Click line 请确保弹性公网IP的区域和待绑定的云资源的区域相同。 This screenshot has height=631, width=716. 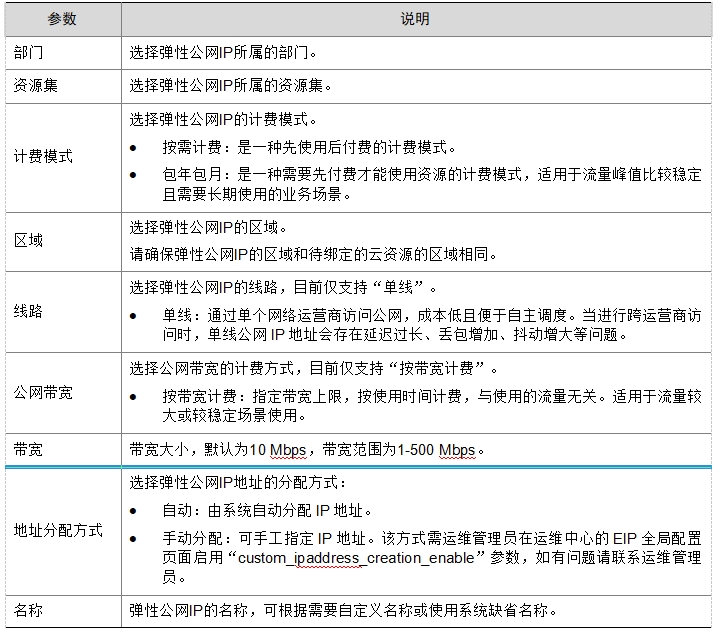pyautogui.click(x=313, y=254)
